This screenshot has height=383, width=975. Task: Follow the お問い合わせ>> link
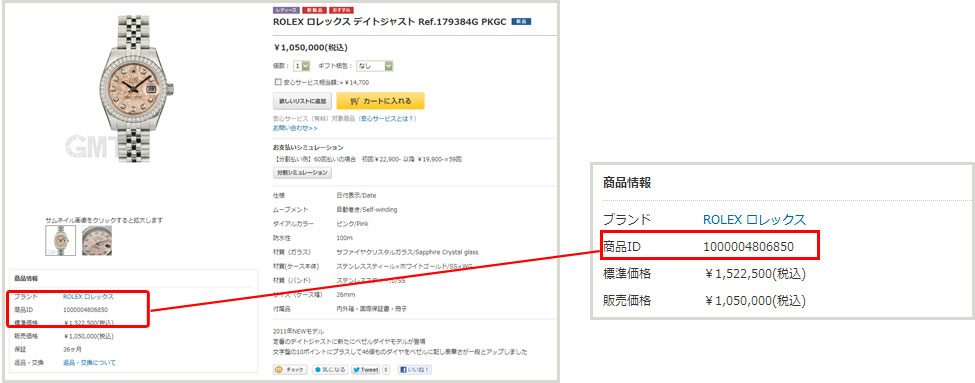click(295, 128)
